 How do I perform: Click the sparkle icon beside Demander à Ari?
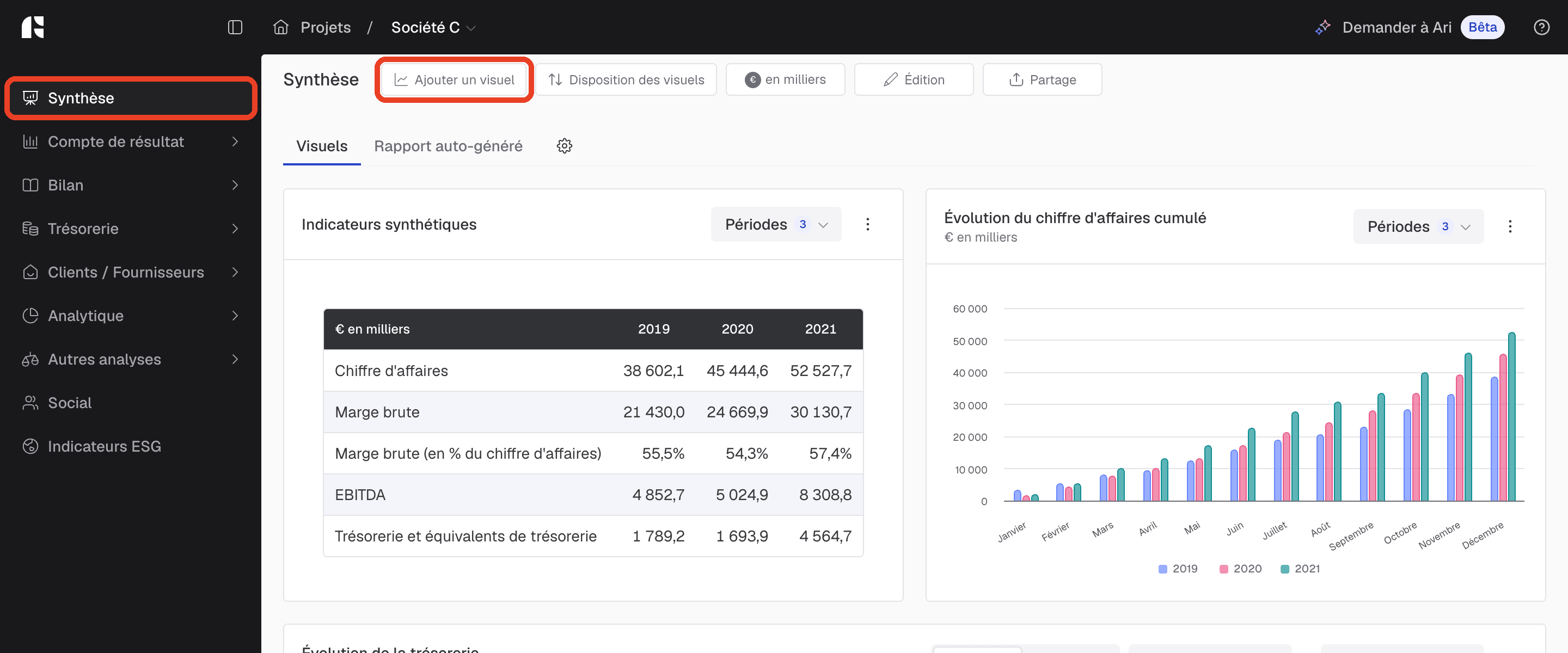(1322, 27)
